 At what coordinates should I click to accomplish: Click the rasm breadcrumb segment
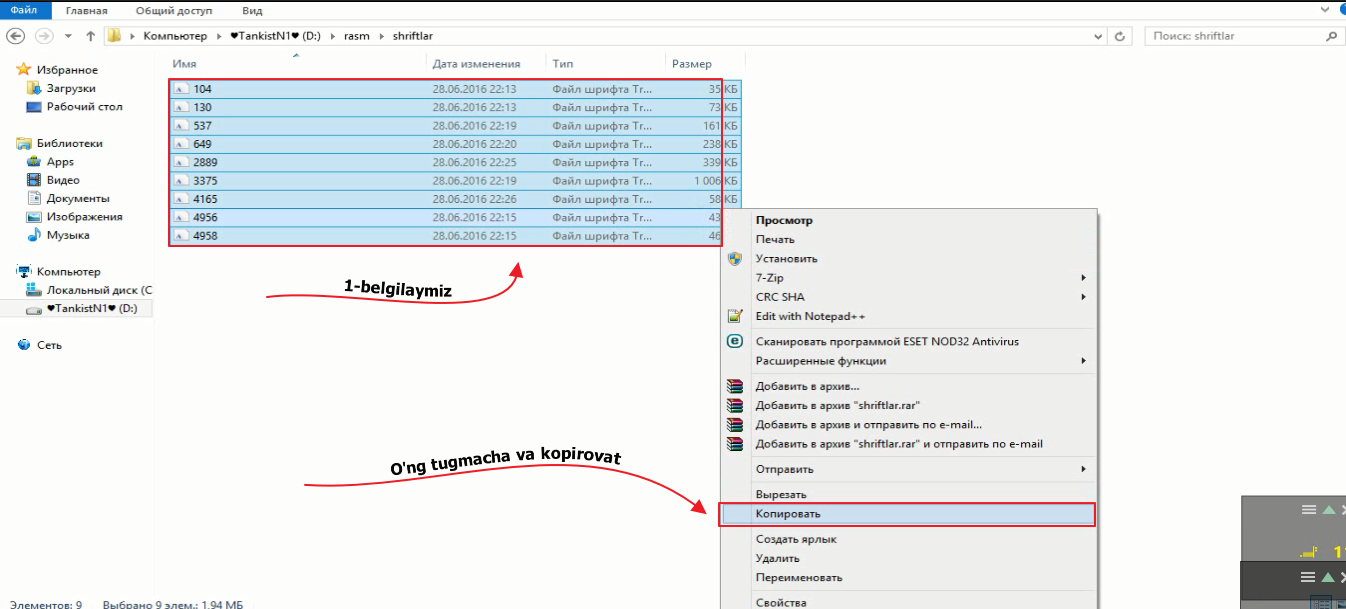pyautogui.click(x=358, y=36)
